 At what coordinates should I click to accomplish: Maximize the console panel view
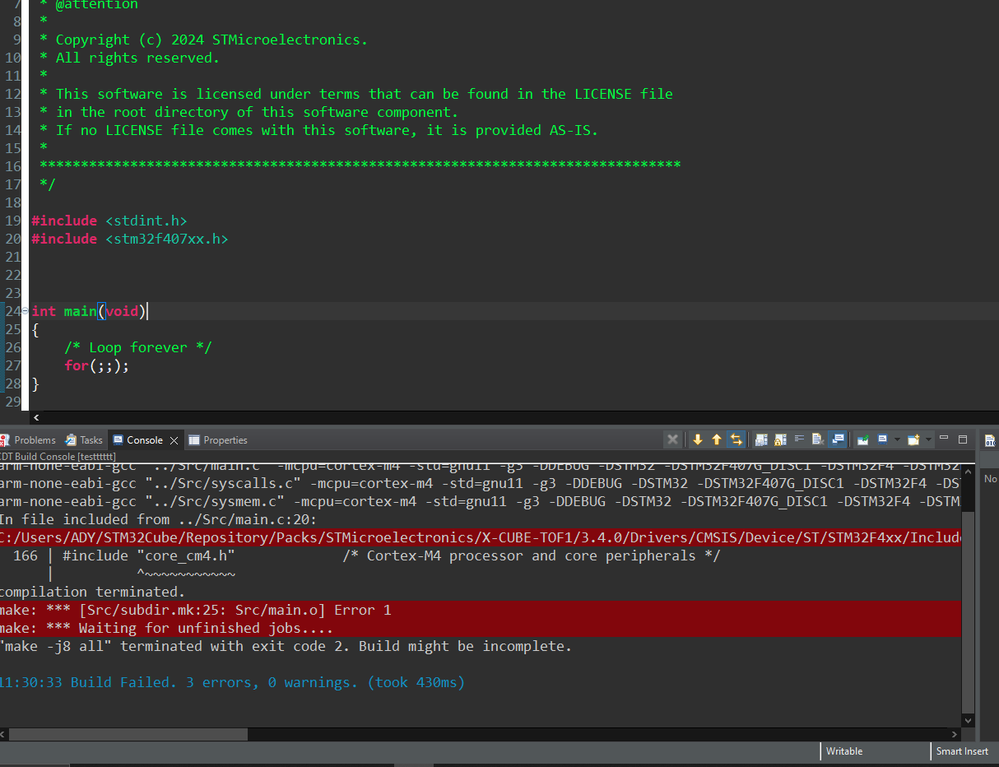click(963, 440)
